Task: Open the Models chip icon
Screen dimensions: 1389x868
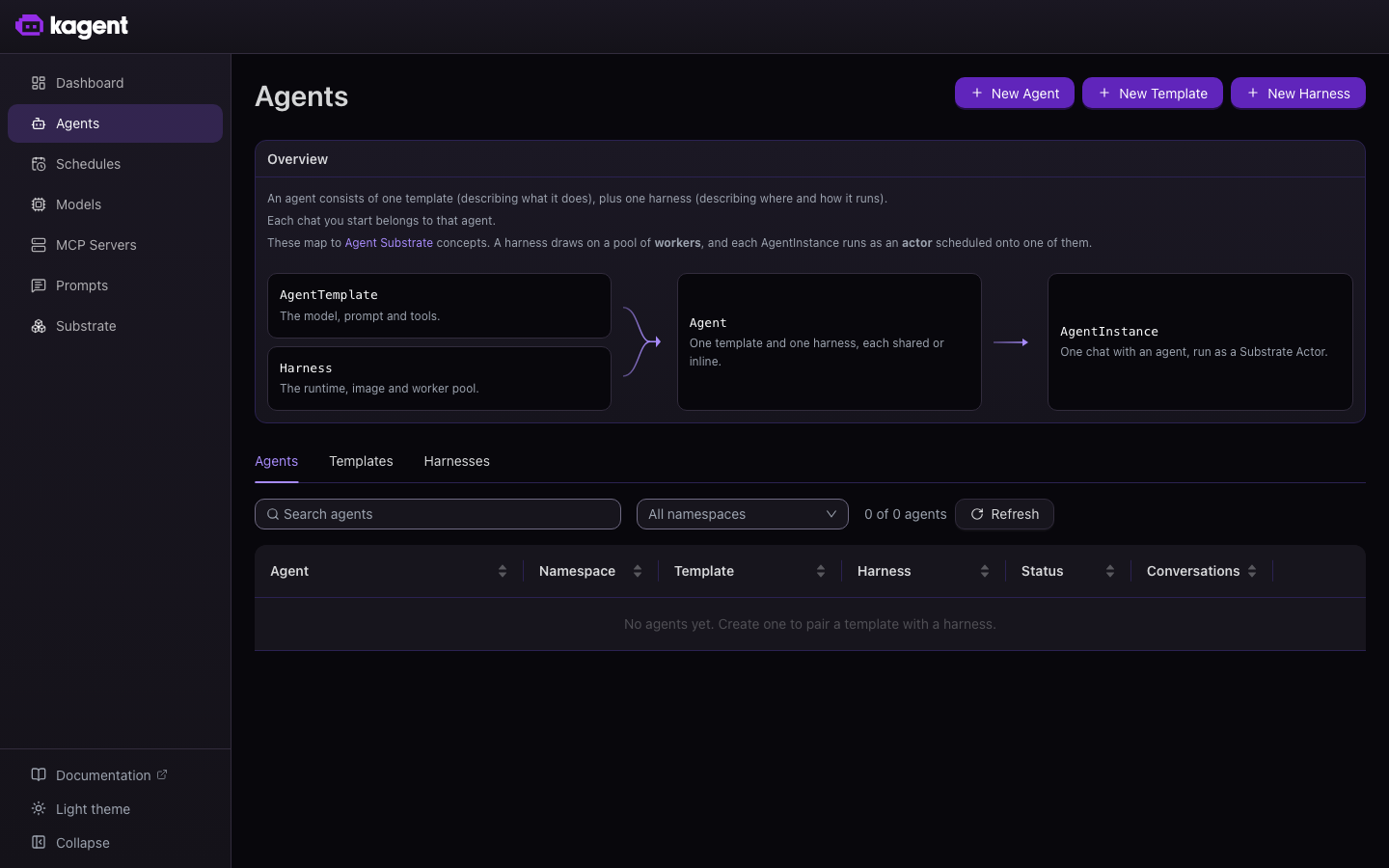Action: [x=39, y=204]
